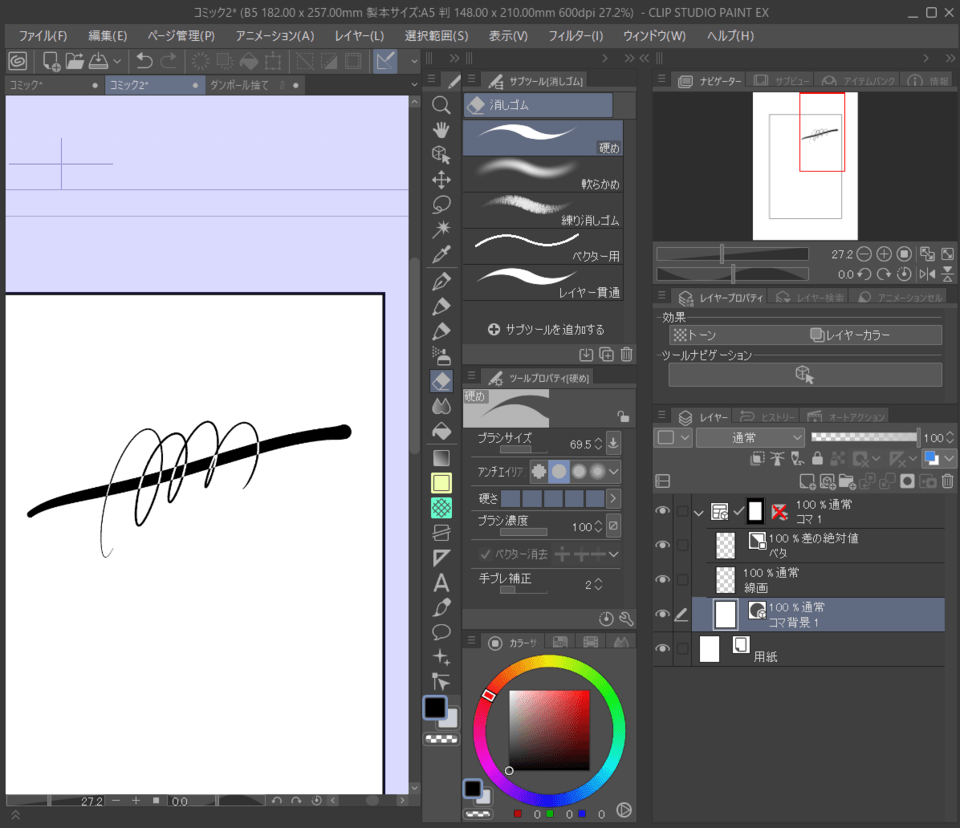Open the blending mode 通常 dropdown
The height and width of the screenshot is (828, 960).
coord(750,437)
